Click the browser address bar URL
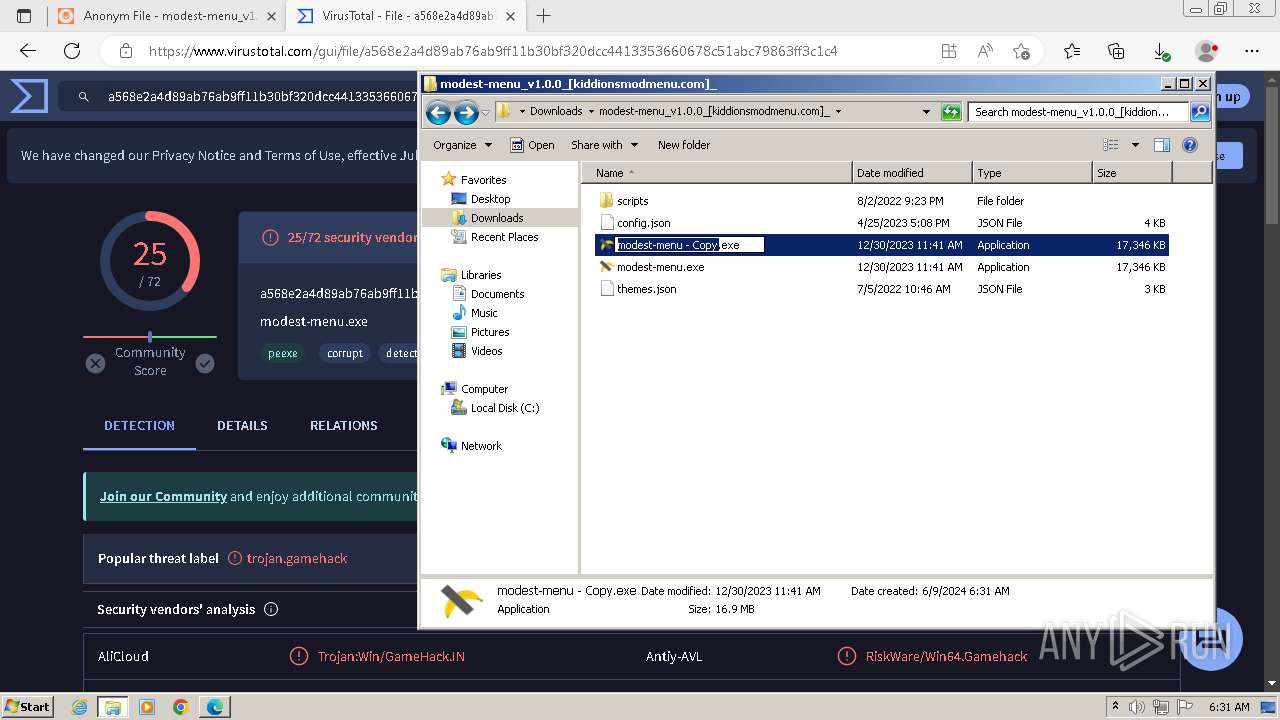 [493, 51]
